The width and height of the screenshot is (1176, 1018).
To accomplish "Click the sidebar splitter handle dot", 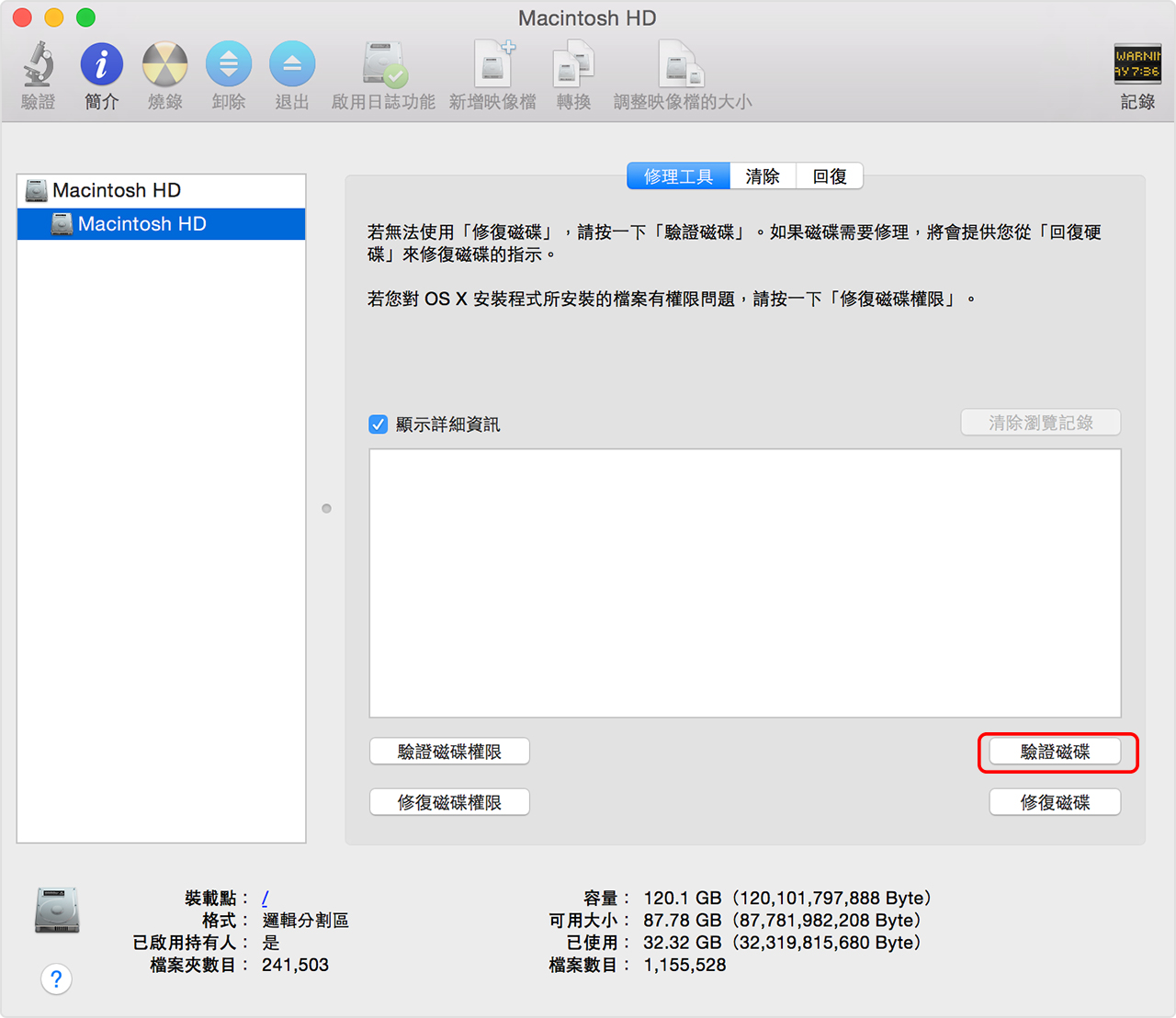I will point(326,508).
